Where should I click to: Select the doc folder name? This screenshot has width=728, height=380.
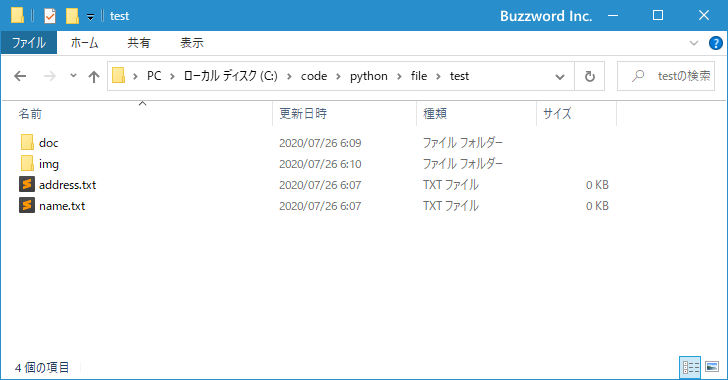(x=48, y=143)
